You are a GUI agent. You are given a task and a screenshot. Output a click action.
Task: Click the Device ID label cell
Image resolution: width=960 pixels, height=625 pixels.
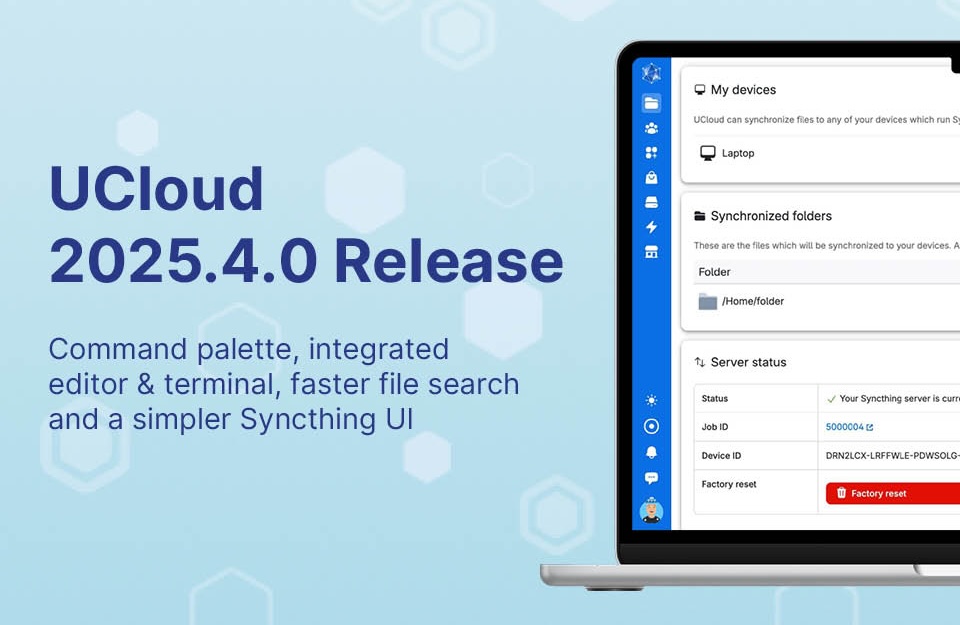756,455
